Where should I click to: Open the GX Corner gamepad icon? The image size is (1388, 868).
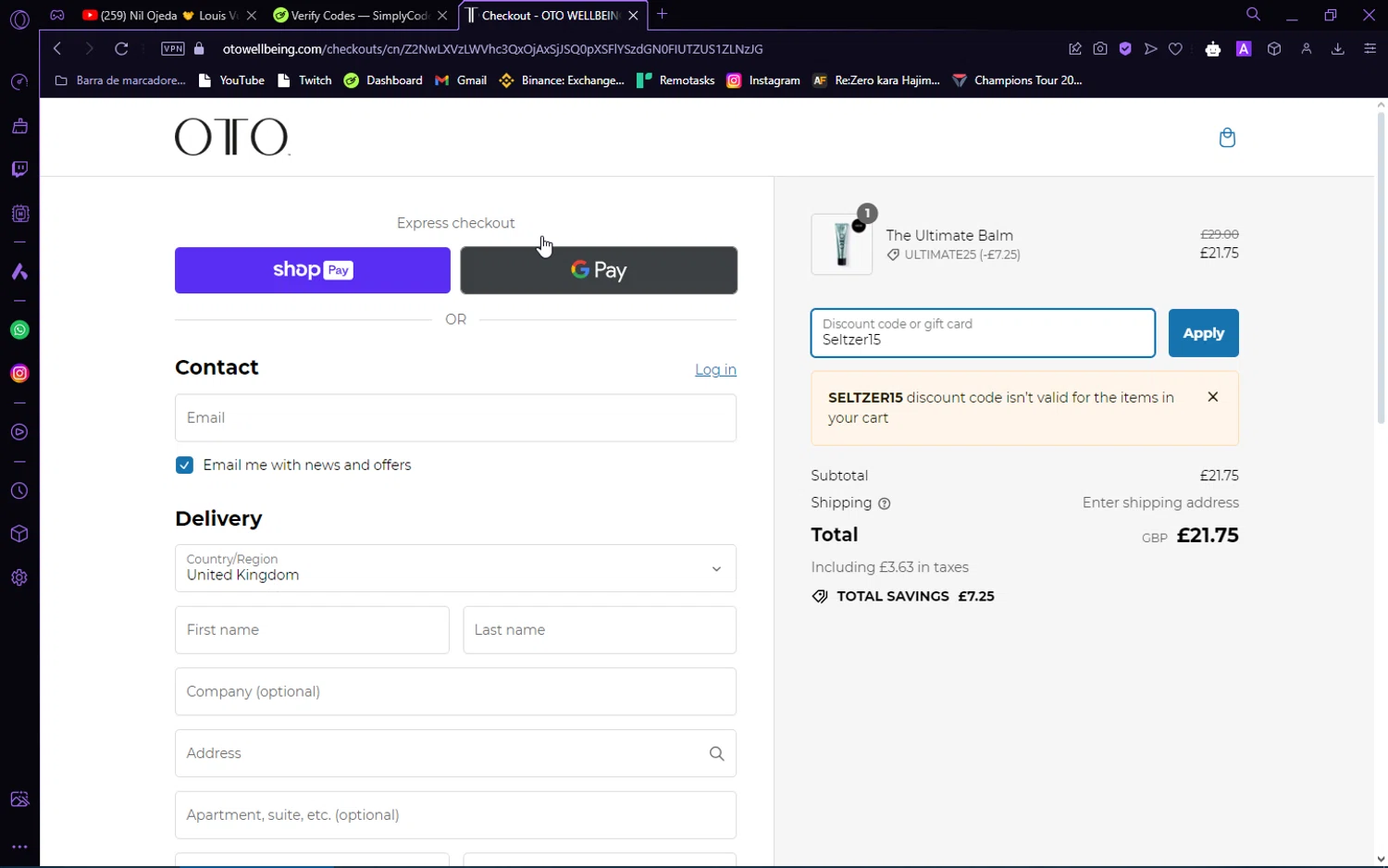click(x=57, y=15)
